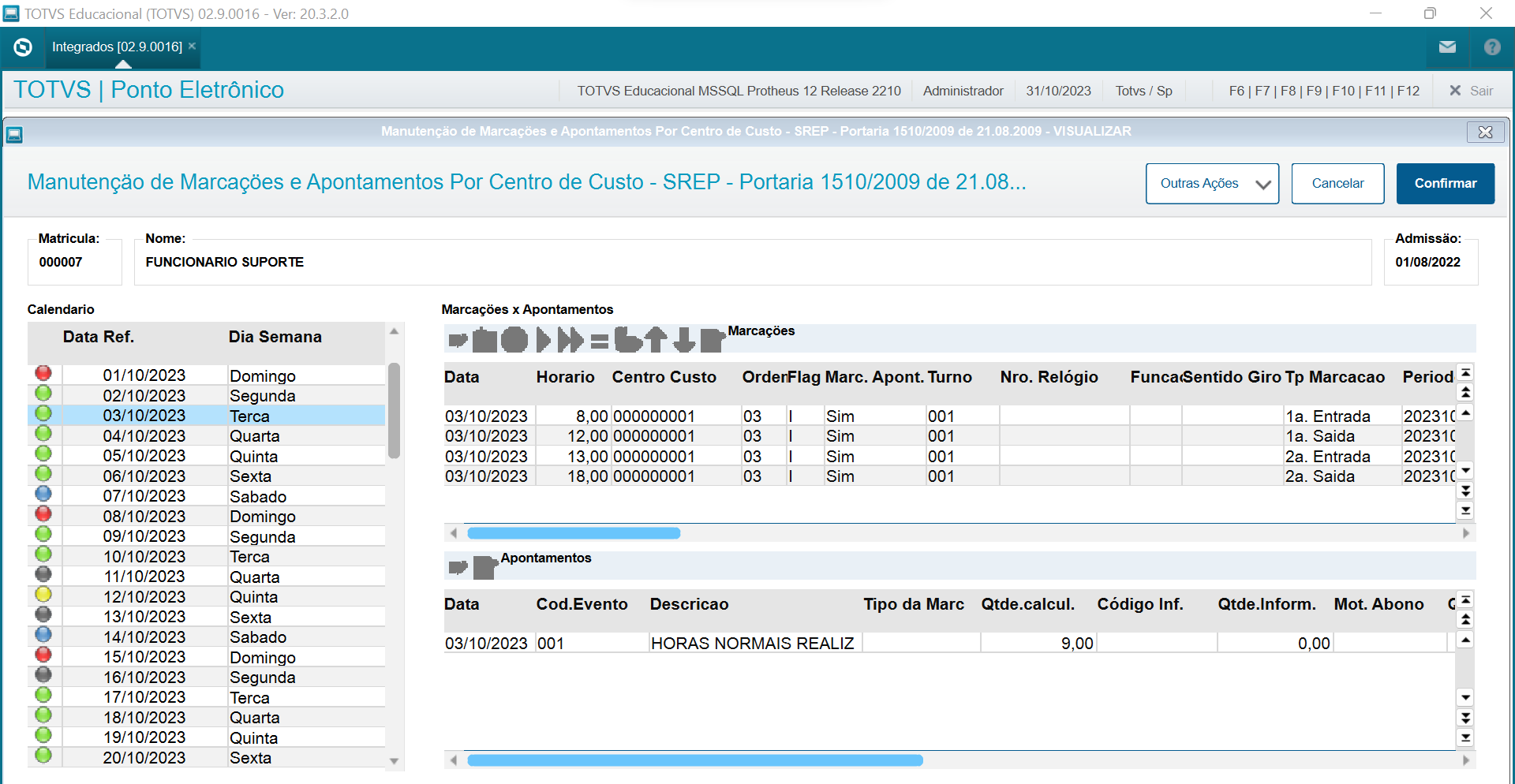Viewport: 1515px width, 784px height.
Task: Click the yellow status dot for 12/10/2023
Action: click(x=43, y=594)
